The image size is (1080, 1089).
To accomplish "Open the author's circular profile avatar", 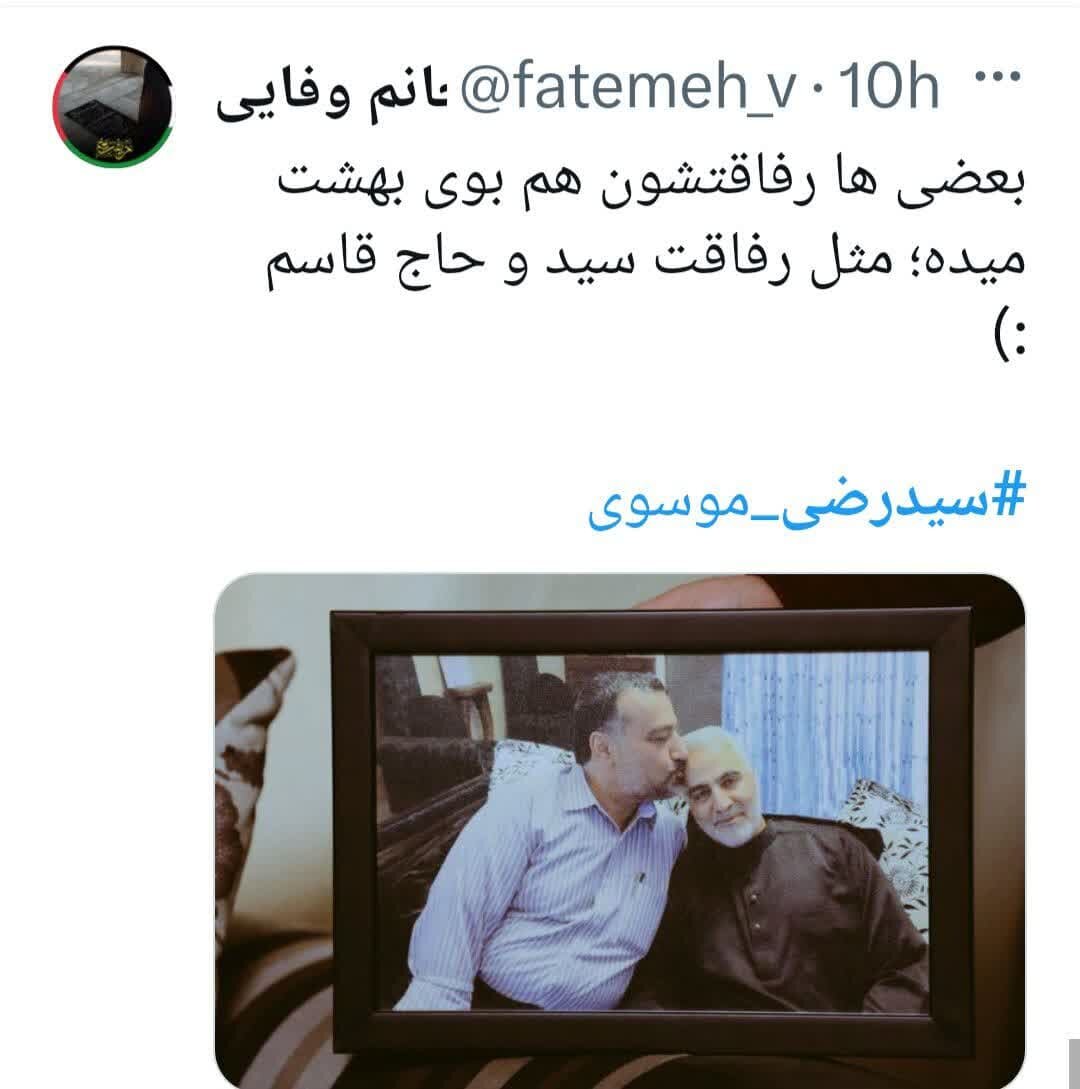I will [x=113, y=106].
